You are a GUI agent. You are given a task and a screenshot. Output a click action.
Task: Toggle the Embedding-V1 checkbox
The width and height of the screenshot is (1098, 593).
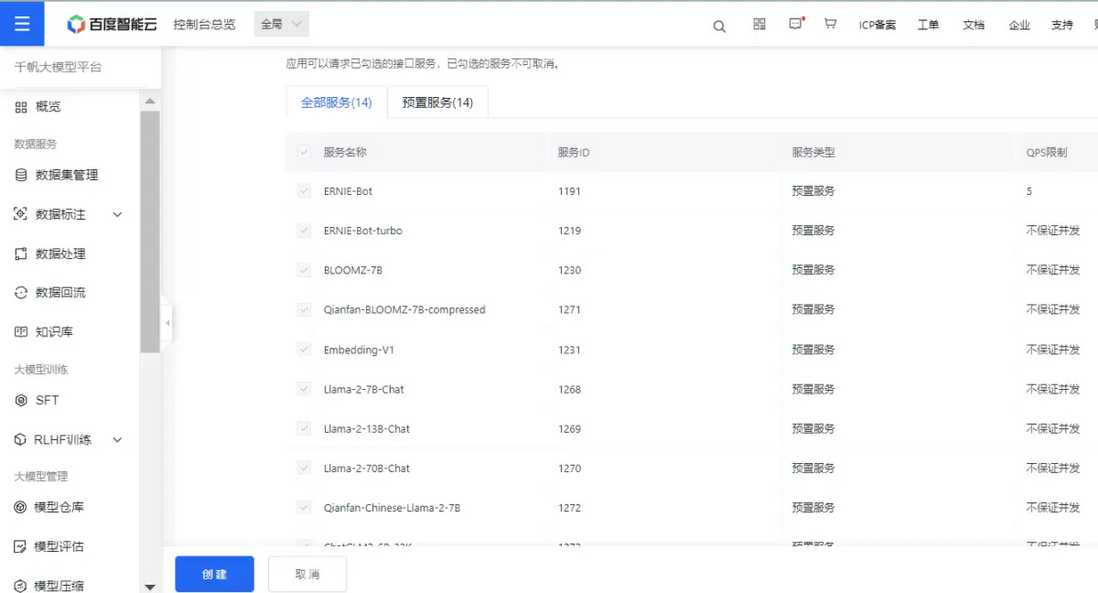coord(303,349)
